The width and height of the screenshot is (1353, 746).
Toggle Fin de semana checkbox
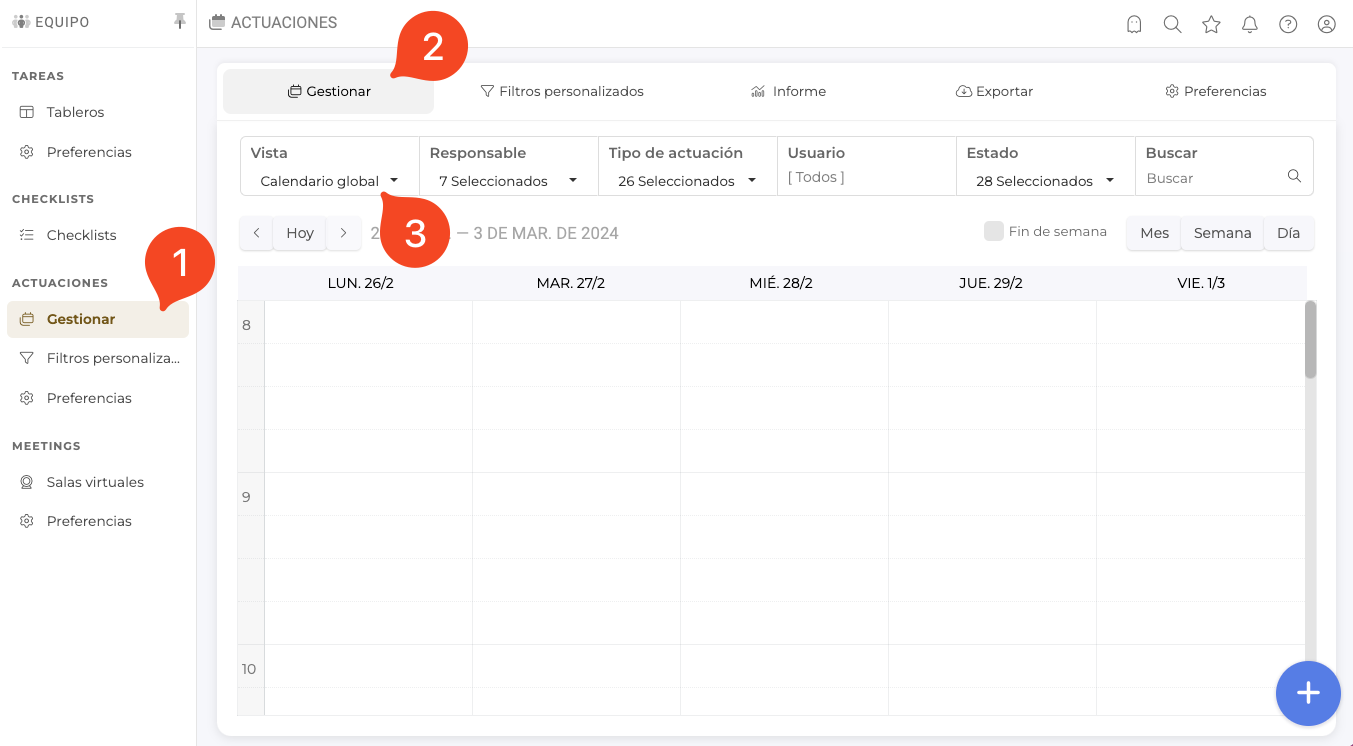pos(994,231)
